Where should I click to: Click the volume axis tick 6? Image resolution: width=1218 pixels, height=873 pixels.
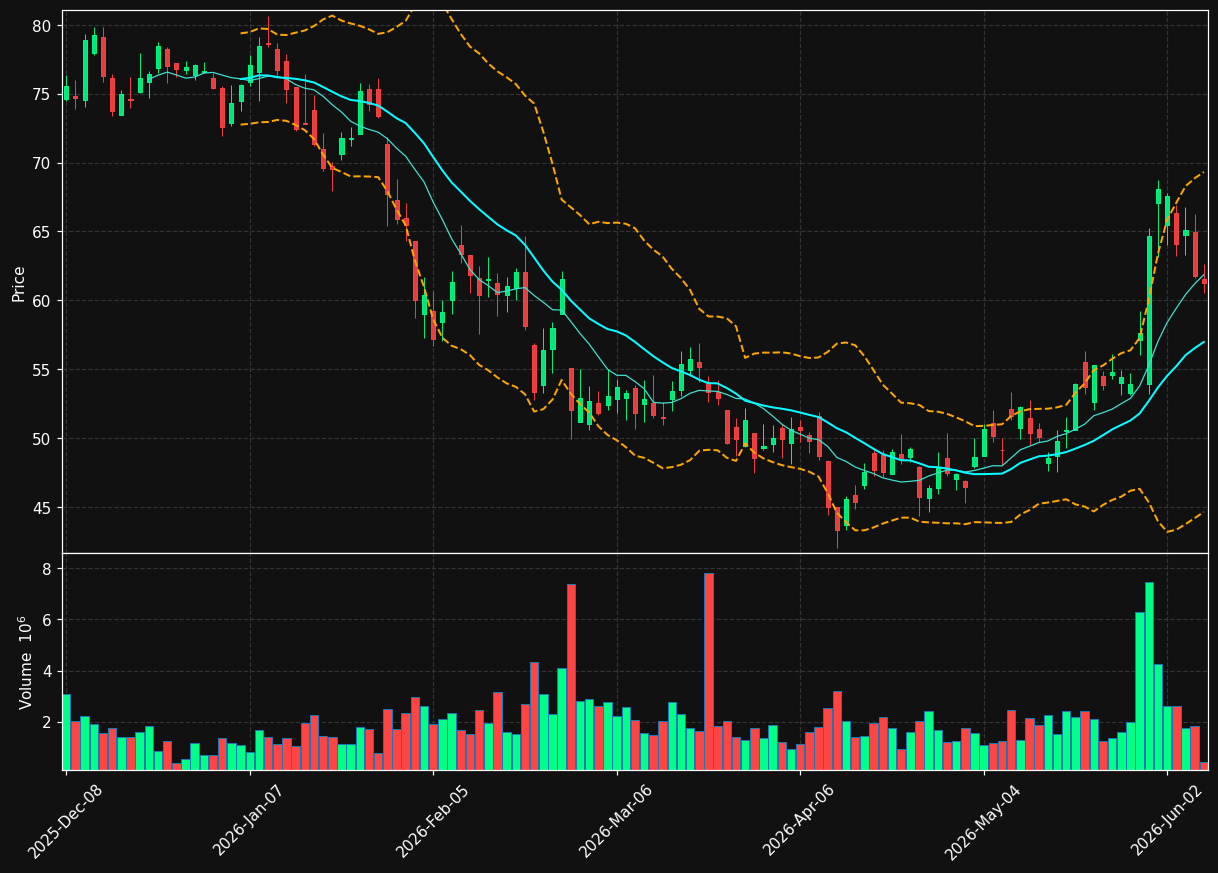[46, 620]
